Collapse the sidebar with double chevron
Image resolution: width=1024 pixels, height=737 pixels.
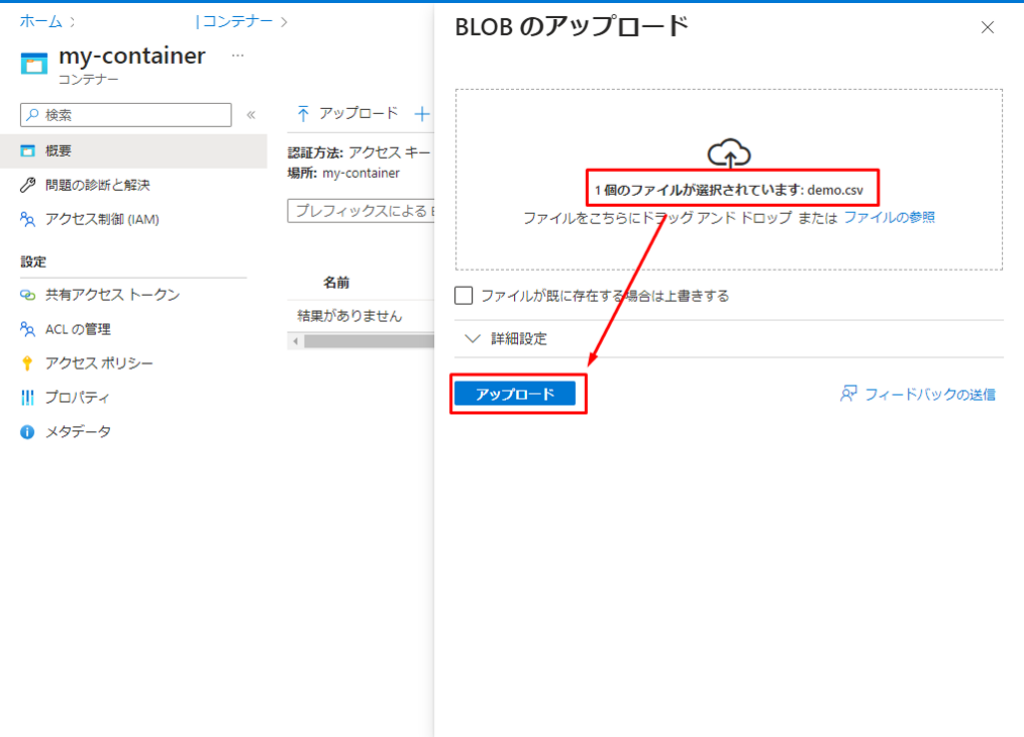(x=251, y=115)
